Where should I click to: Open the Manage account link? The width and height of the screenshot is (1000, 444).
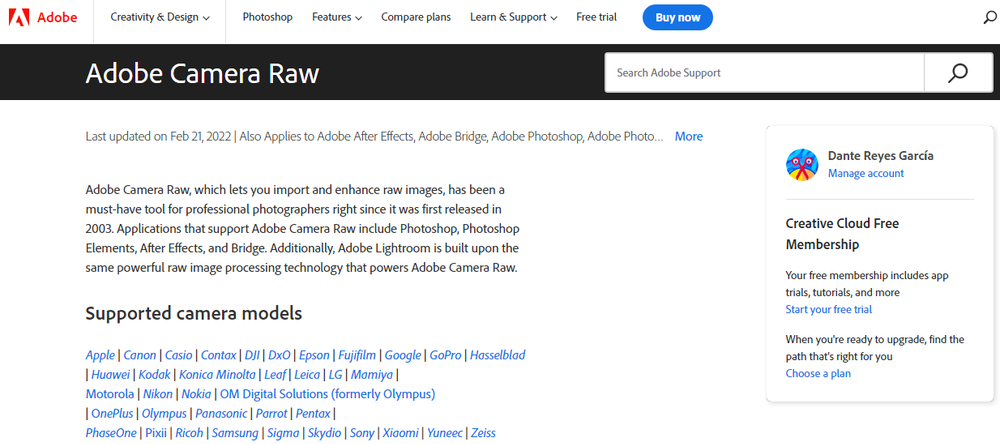[x=865, y=174]
